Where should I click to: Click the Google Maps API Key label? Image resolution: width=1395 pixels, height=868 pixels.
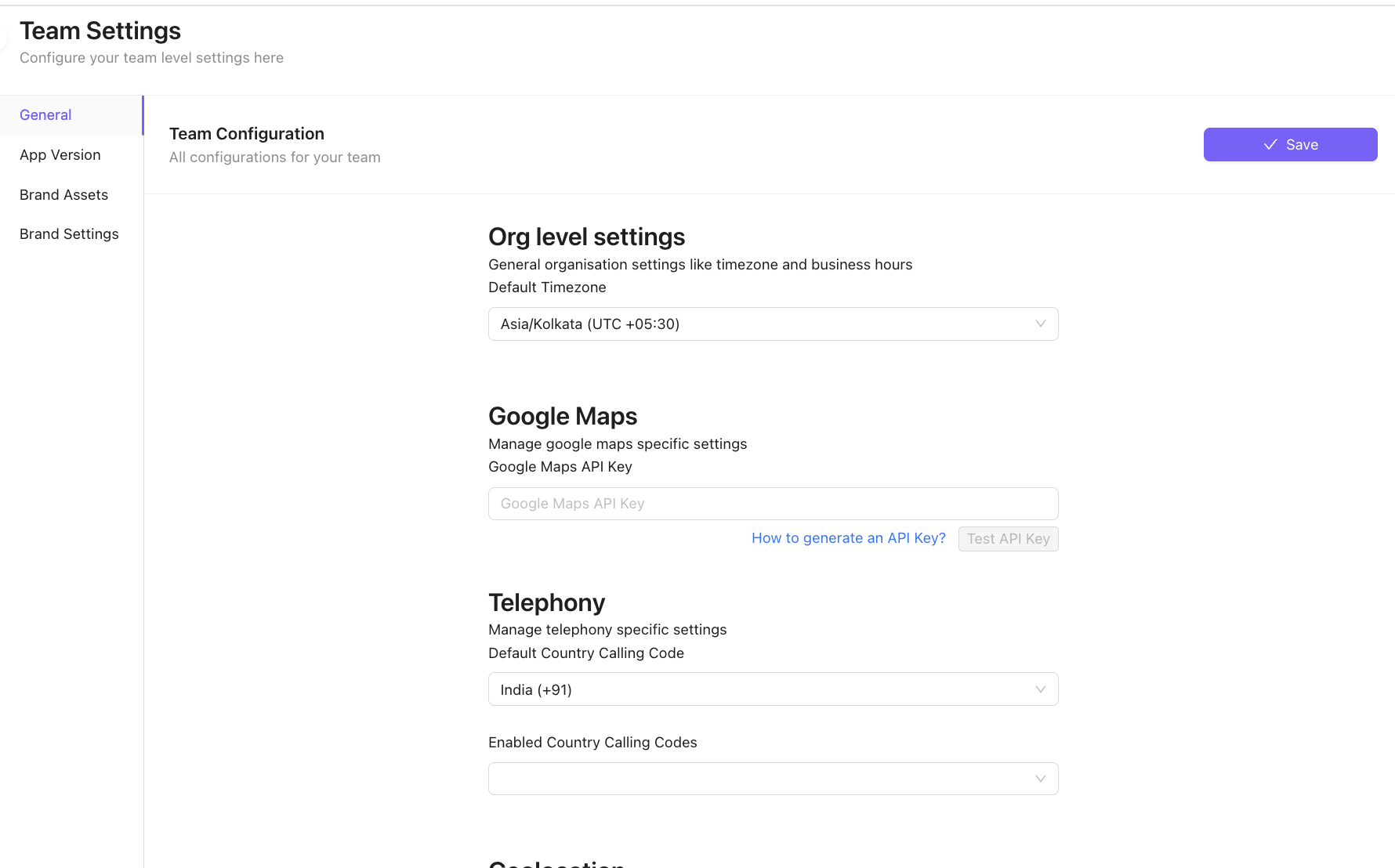[560, 467]
